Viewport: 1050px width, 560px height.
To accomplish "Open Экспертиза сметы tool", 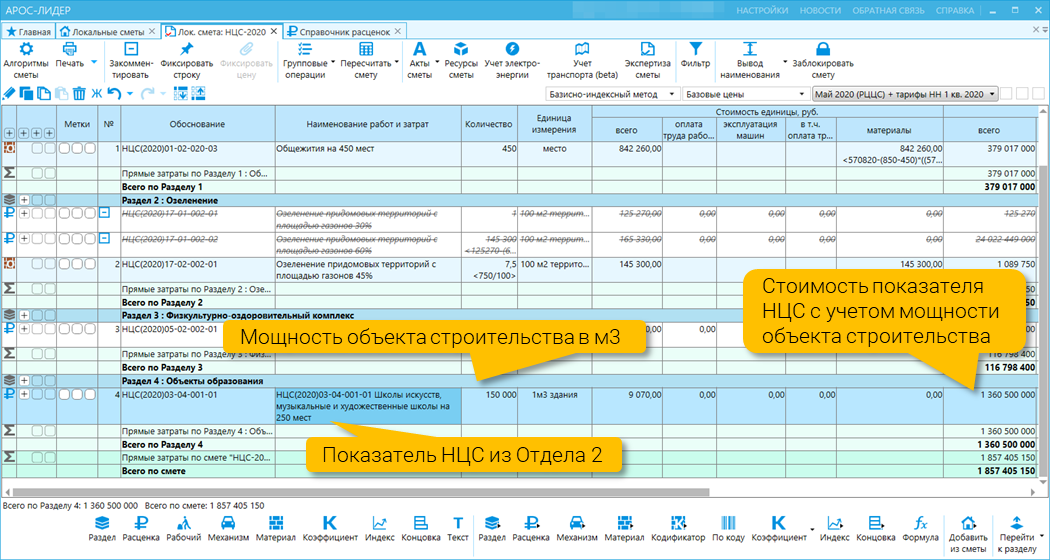I will point(648,60).
